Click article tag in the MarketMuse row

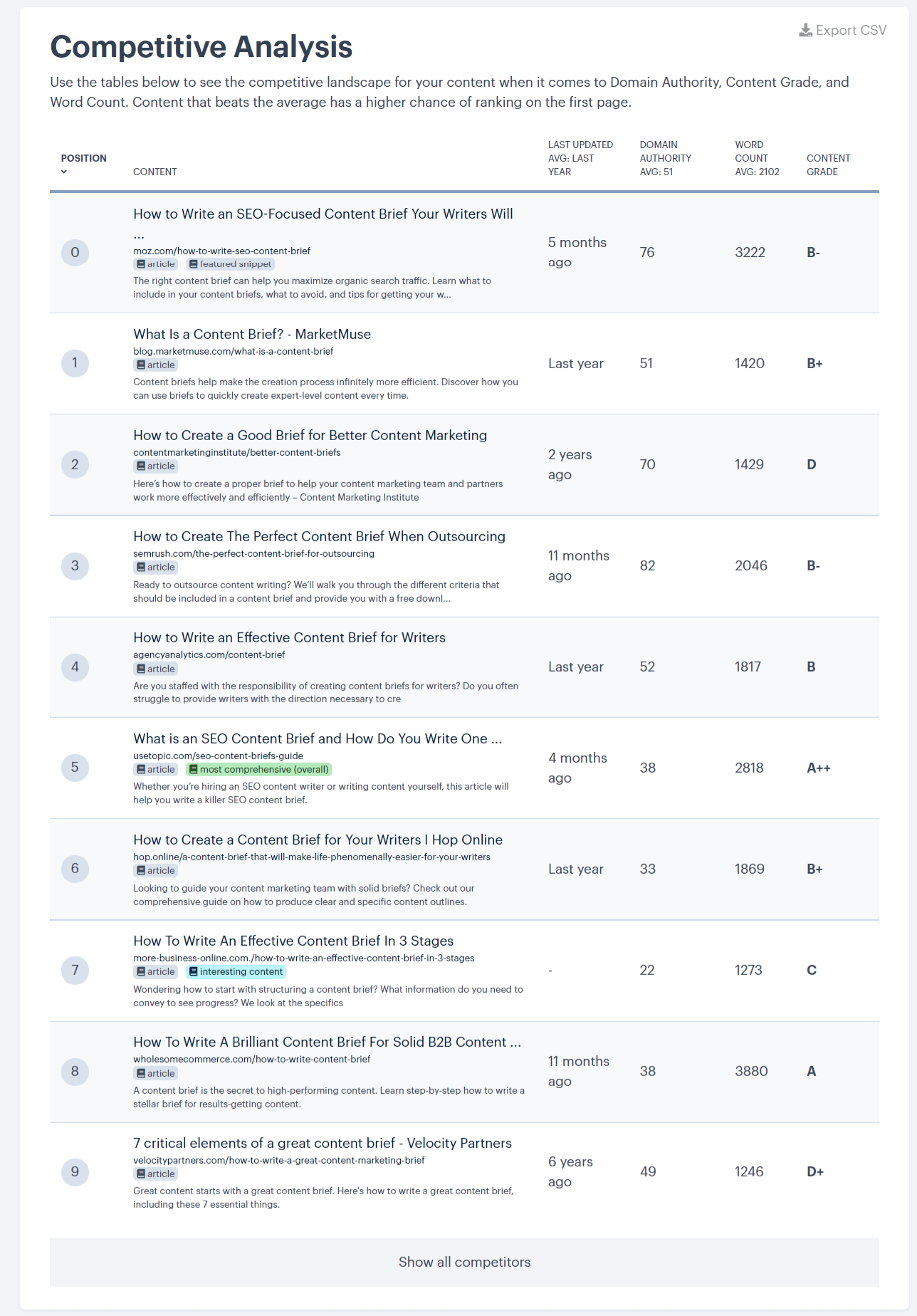pos(156,365)
